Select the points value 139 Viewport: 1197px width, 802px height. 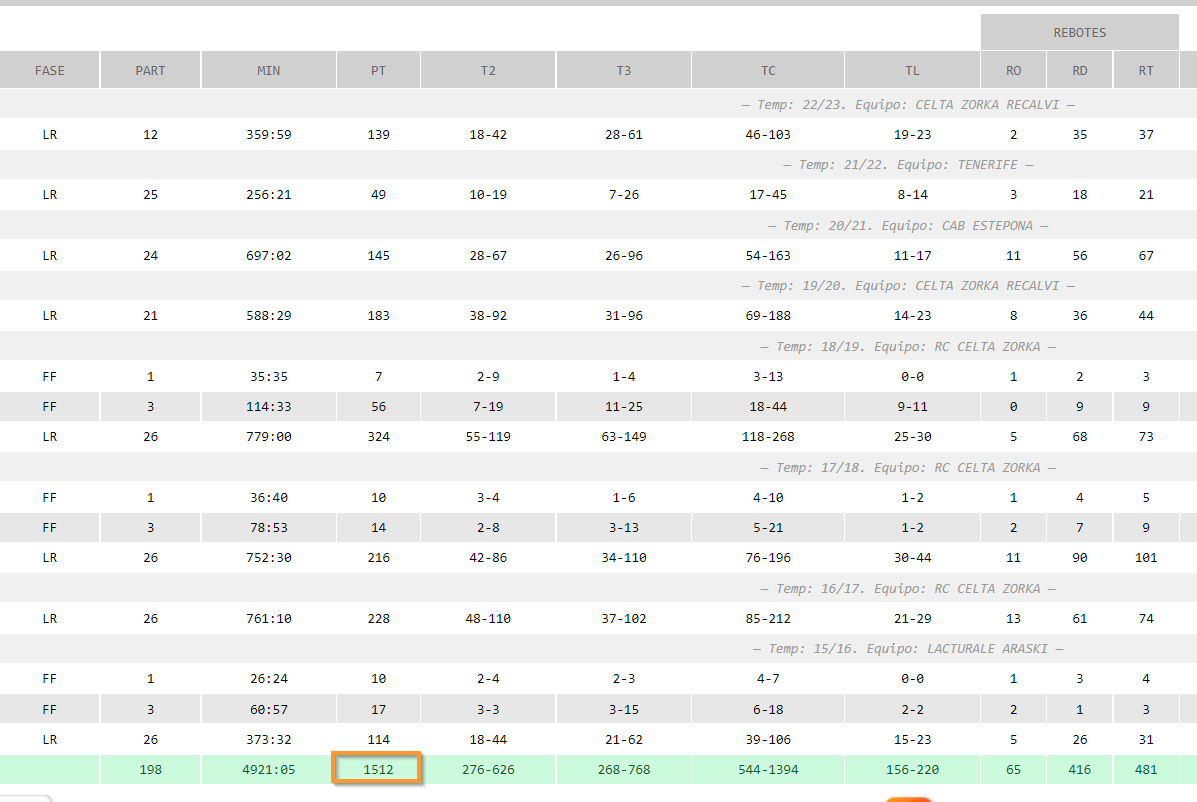[379, 134]
